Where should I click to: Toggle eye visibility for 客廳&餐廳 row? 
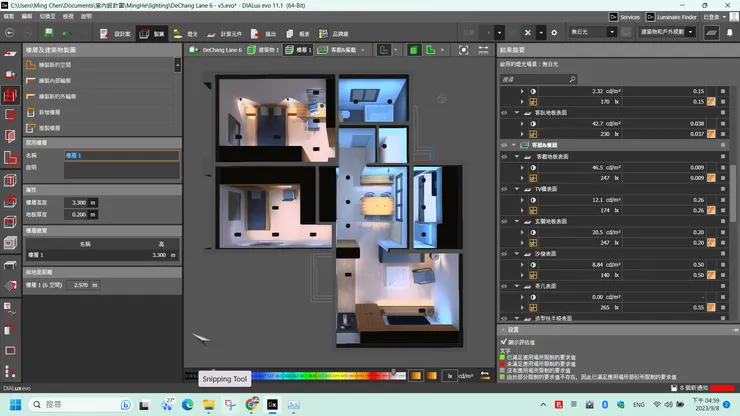[504, 145]
